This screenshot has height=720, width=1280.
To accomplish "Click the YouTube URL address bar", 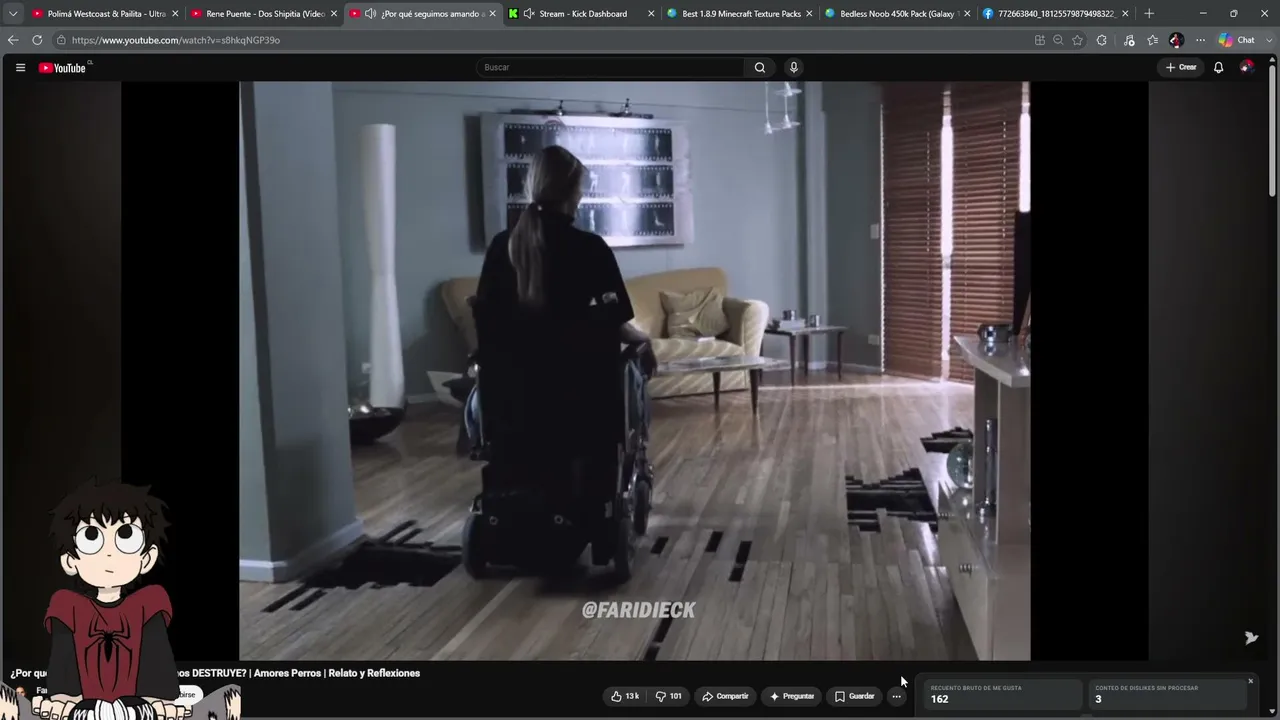I will 540,40.
